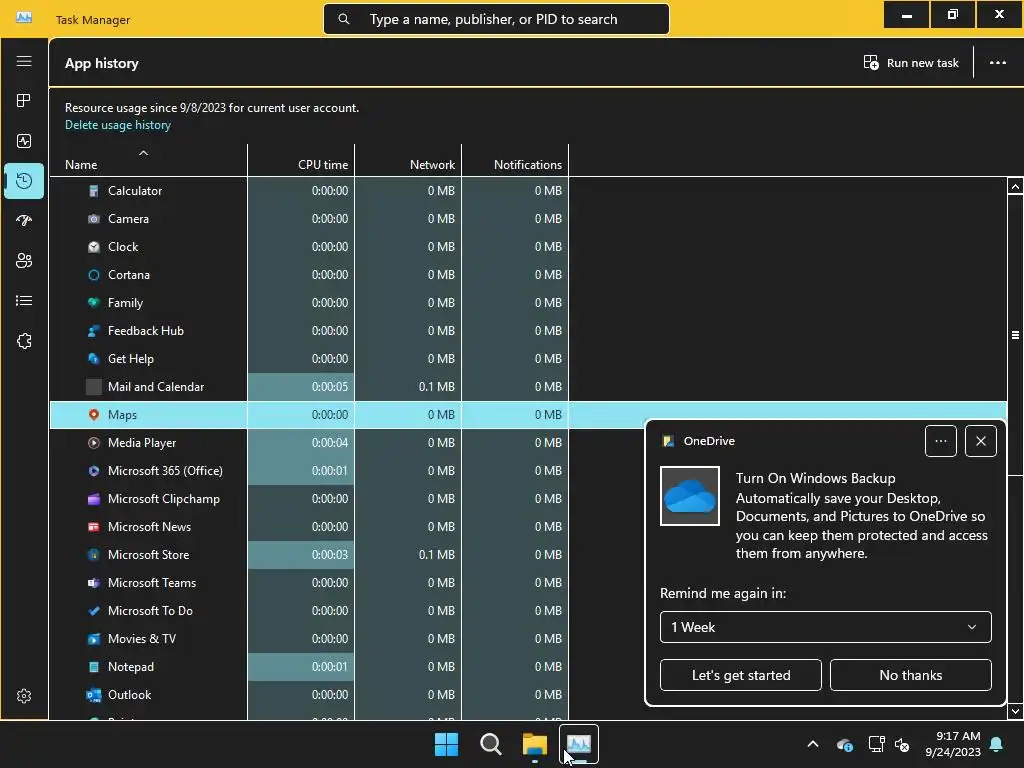Image resolution: width=1024 pixels, height=768 pixels.
Task: Click the Get Help app icon
Action: pos(94,359)
